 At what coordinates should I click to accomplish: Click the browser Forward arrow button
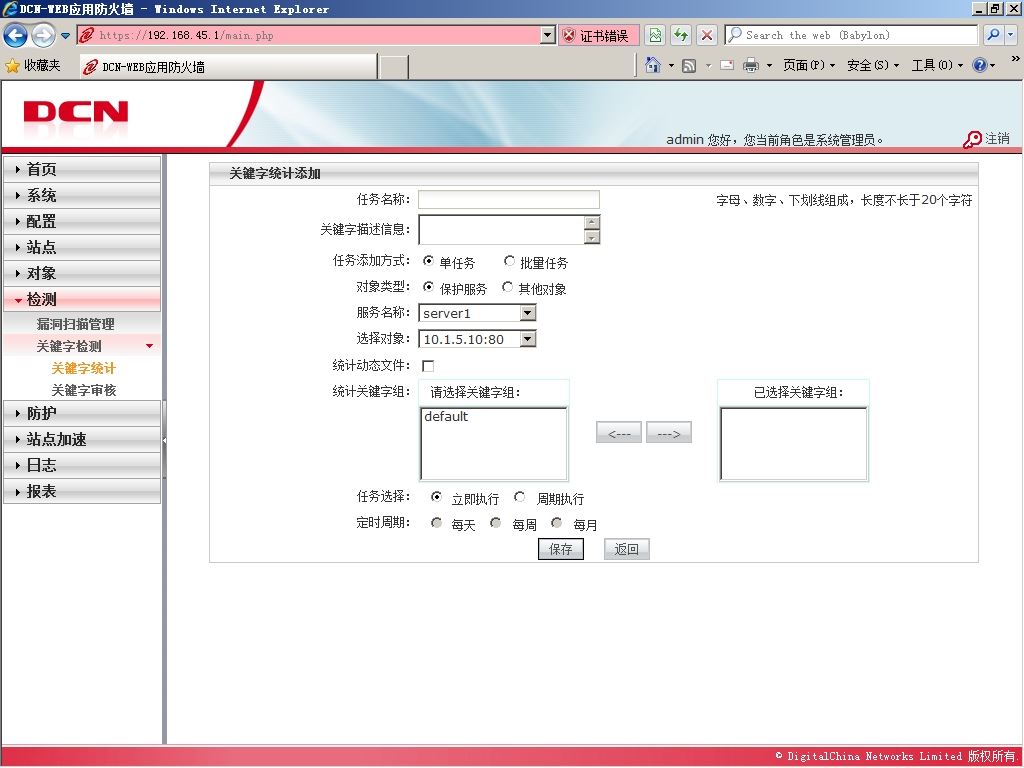(x=43, y=35)
